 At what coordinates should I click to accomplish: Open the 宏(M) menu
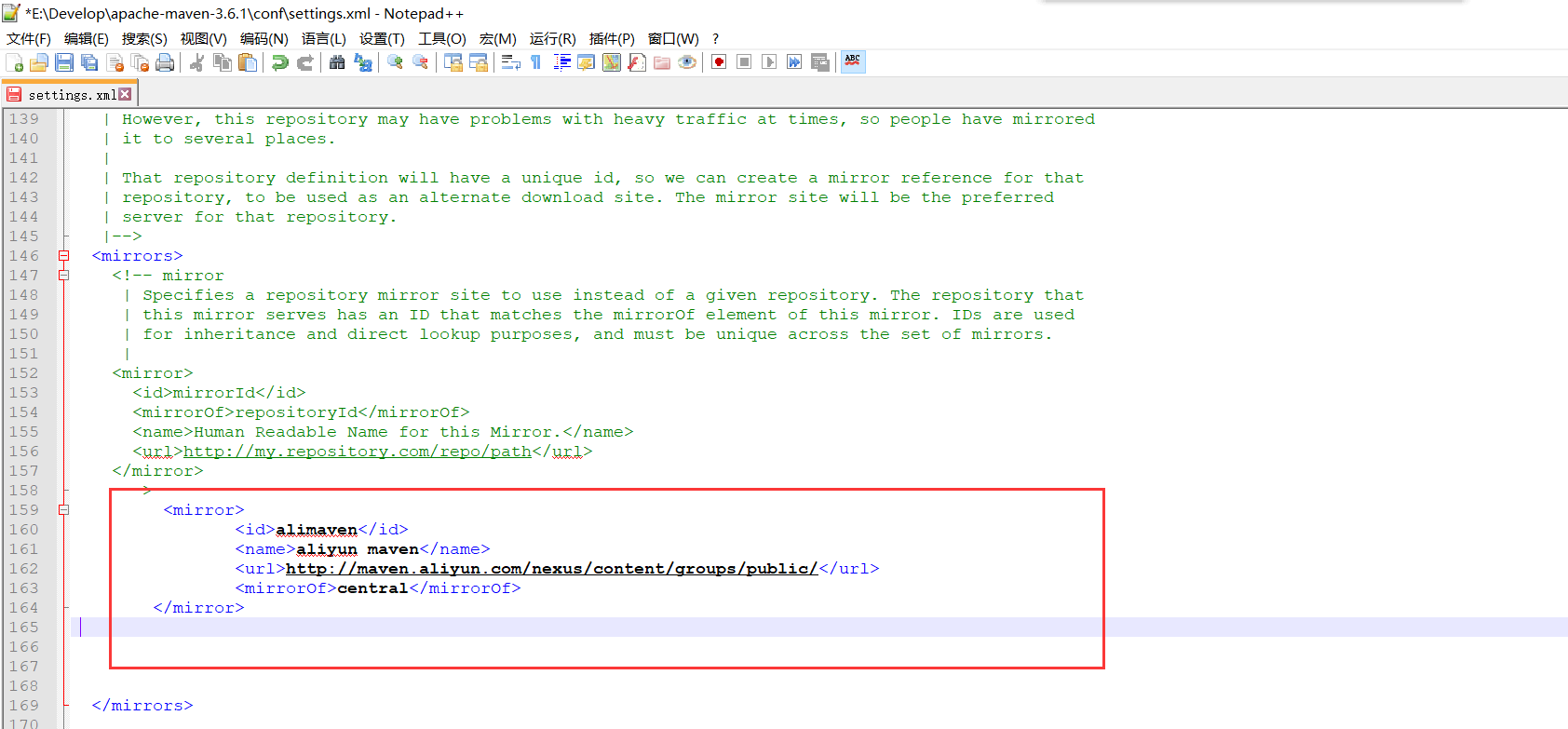pyautogui.click(x=498, y=38)
